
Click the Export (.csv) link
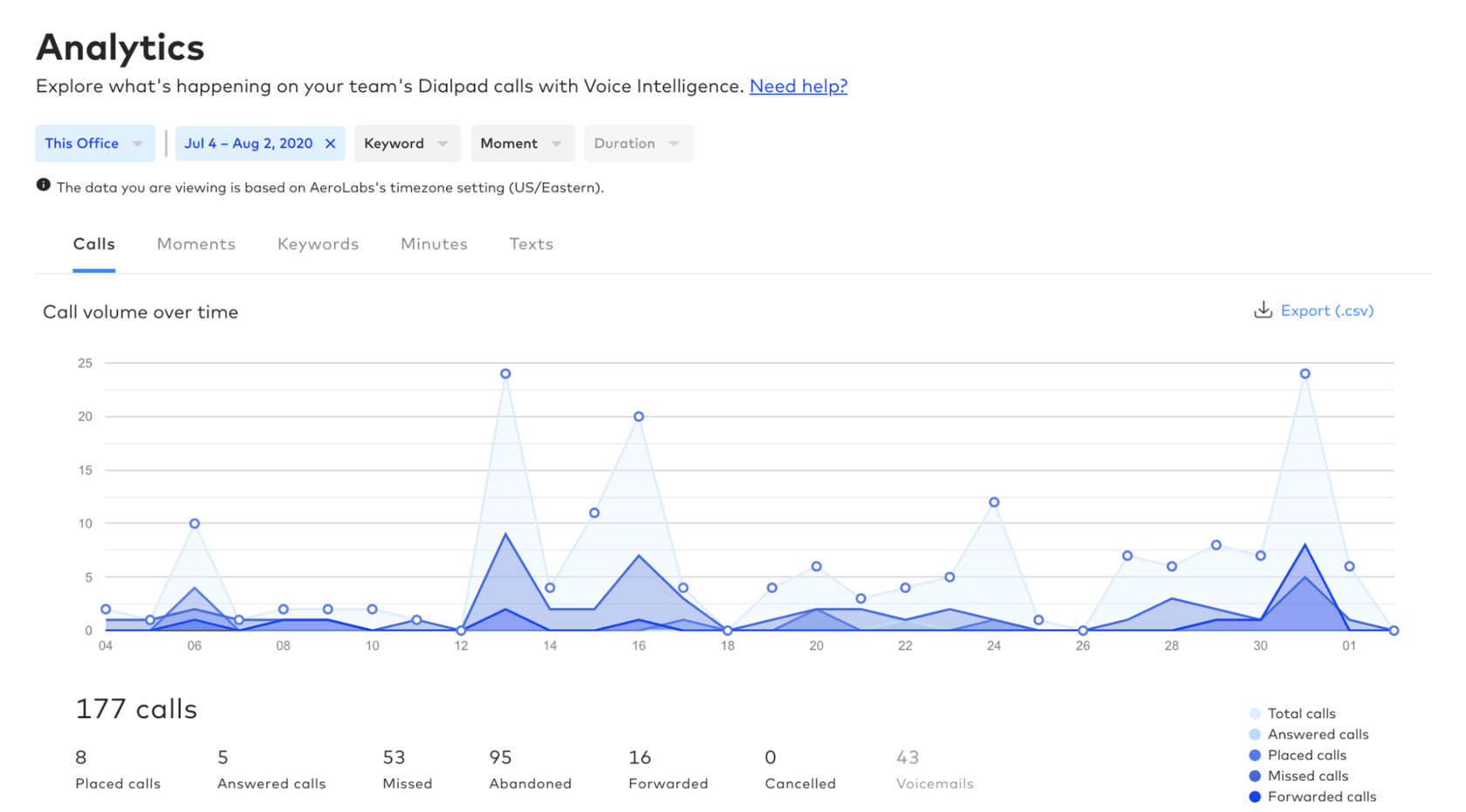coord(1327,310)
